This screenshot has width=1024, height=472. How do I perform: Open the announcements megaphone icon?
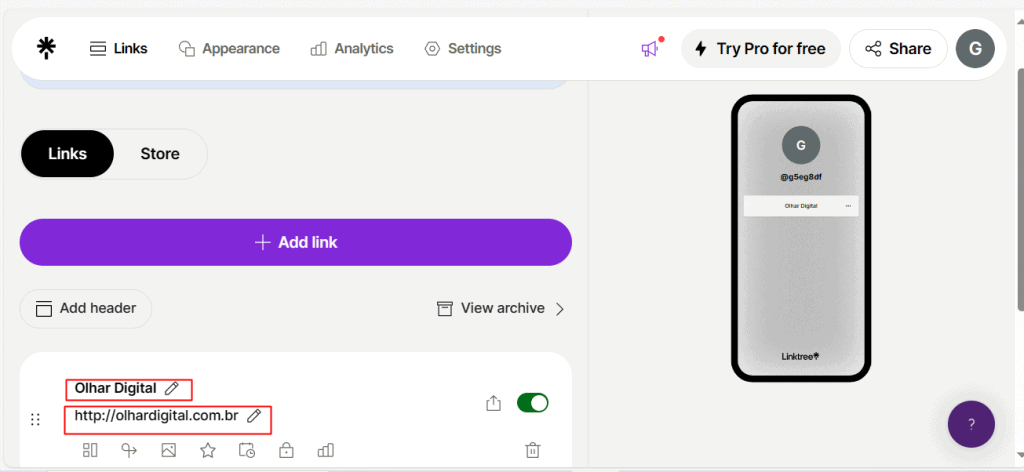tap(650, 48)
